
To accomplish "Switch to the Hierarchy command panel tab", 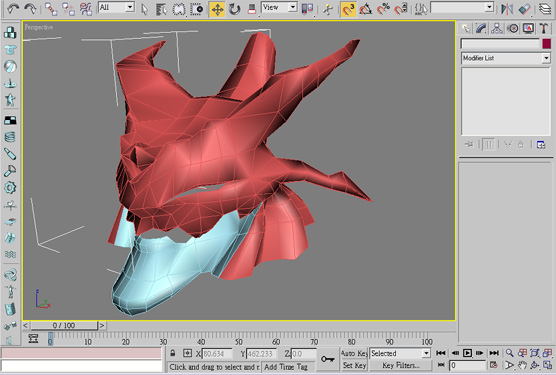I will tap(497, 28).
